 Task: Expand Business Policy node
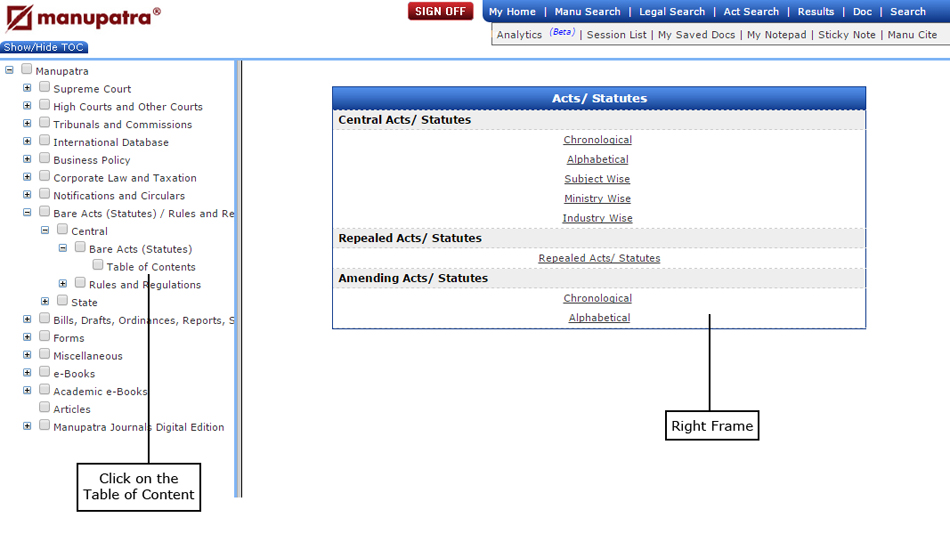coord(27,159)
